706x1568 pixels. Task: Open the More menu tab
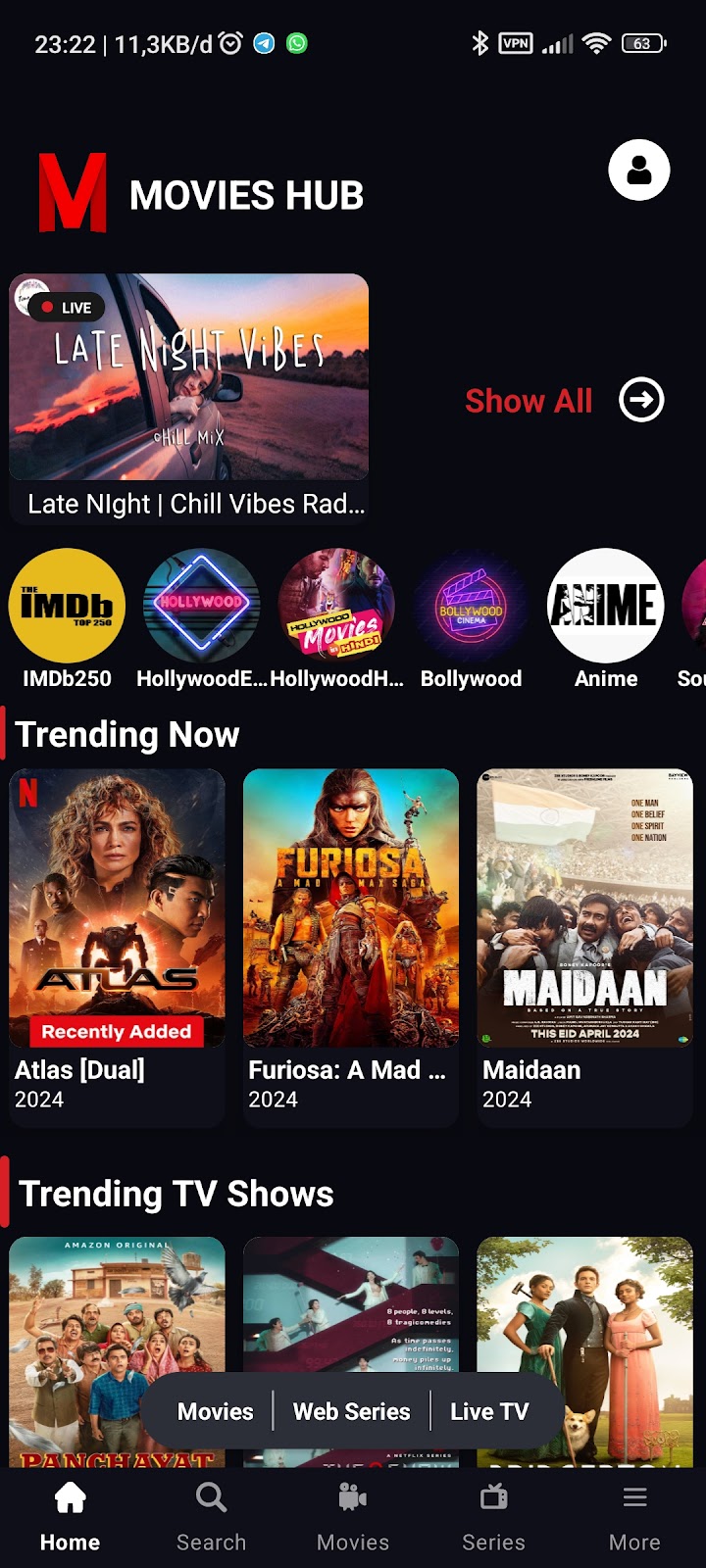634,1517
